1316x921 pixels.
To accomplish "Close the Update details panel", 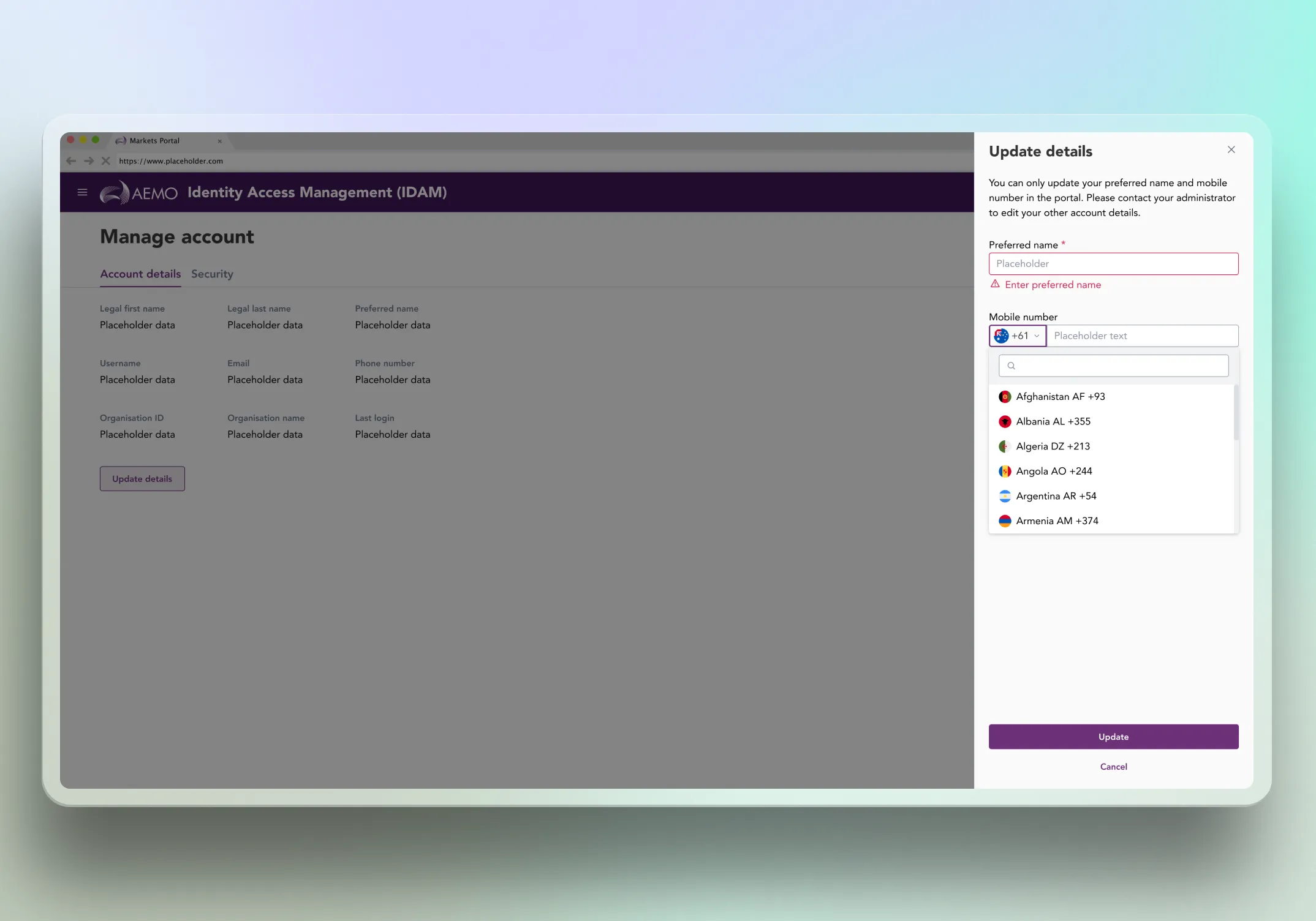I will point(1231,150).
